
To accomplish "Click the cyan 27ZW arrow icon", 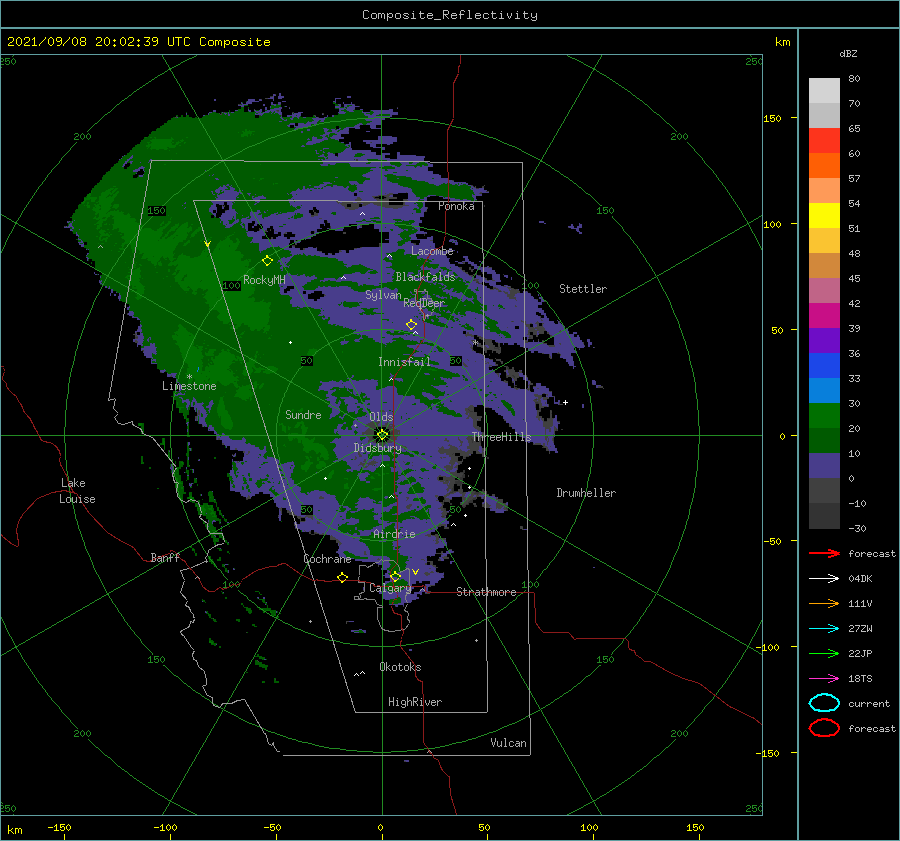I will [x=824, y=629].
